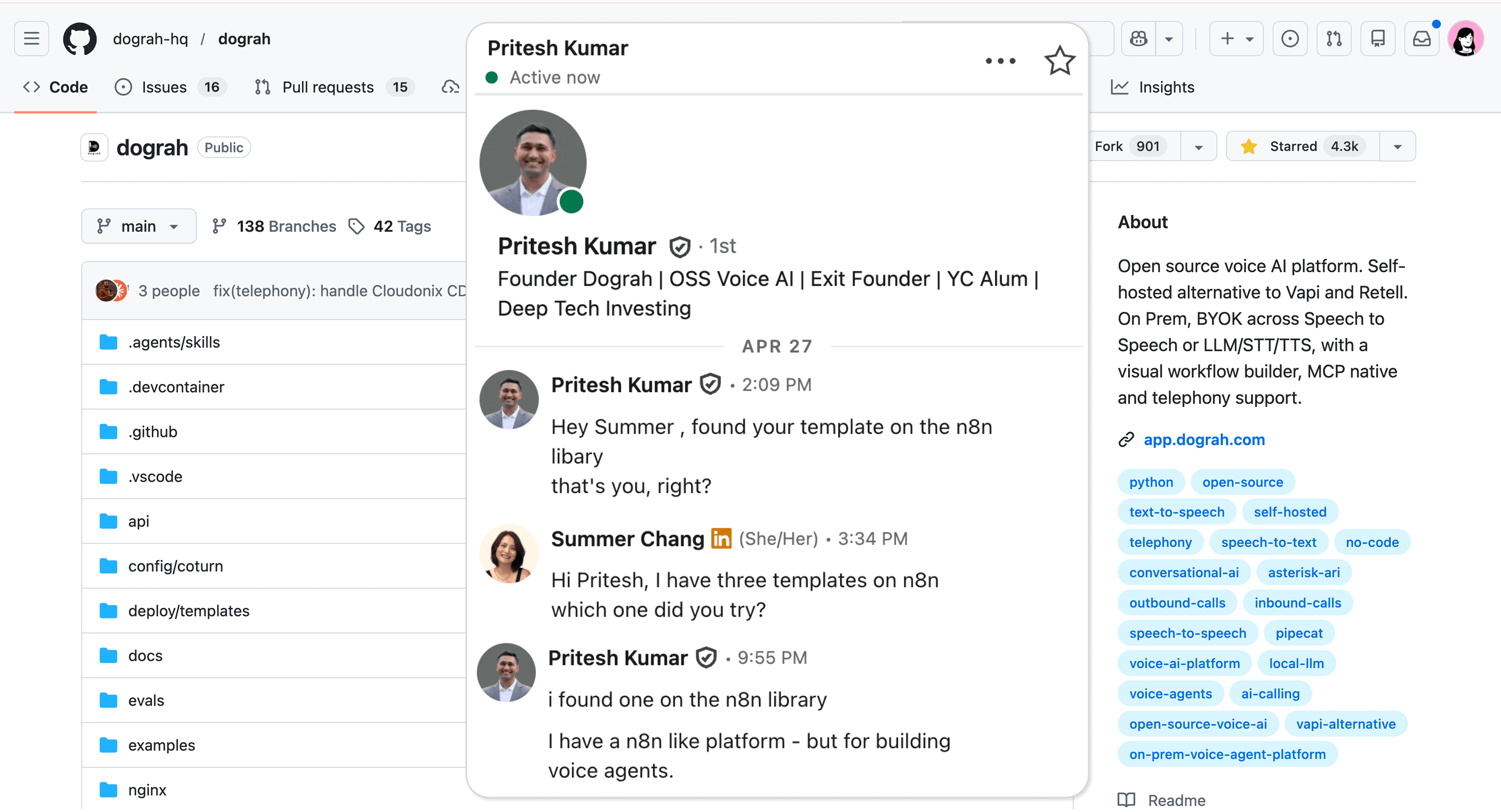Open the api folder

(139, 522)
